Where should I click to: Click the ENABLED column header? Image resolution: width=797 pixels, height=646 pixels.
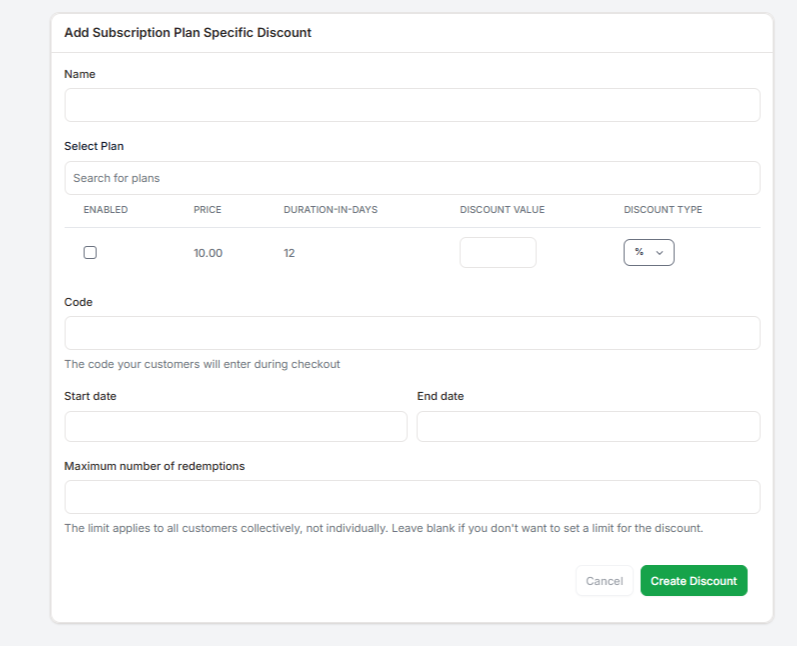(105, 210)
